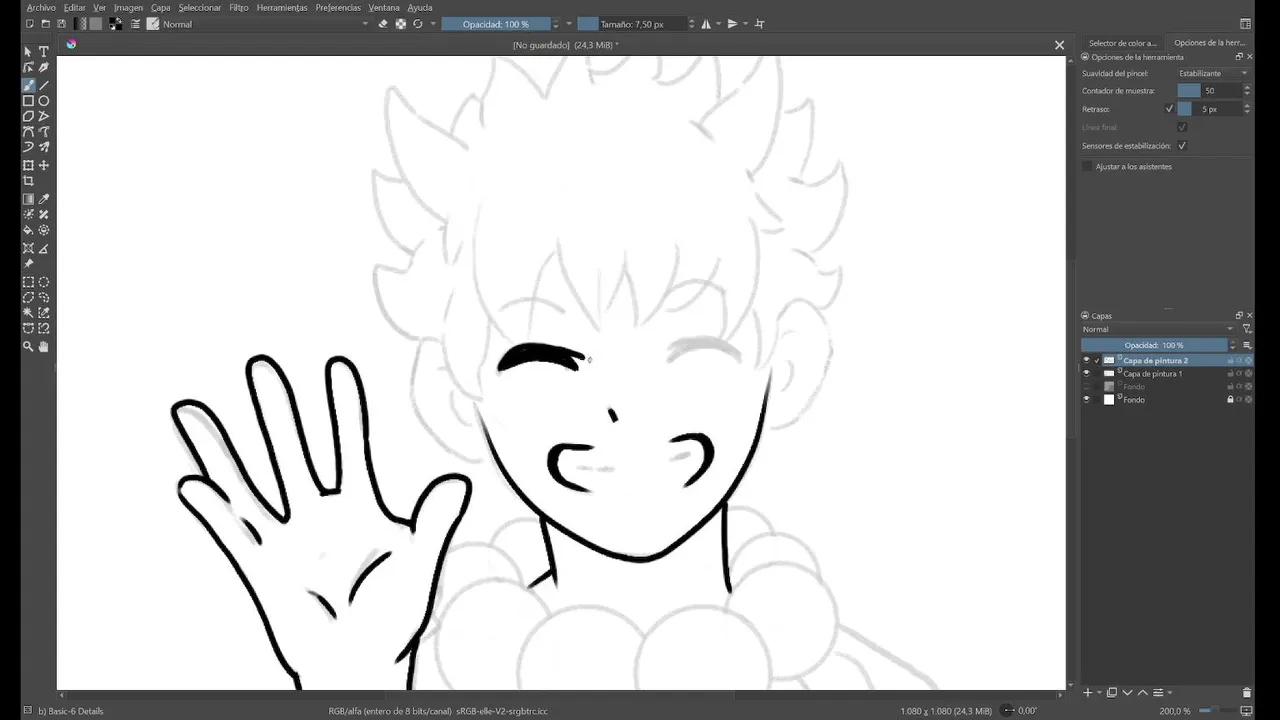1280x720 pixels.
Task: Toggle Retraso checkbox
Action: pyautogui.click(x=1169, y=108)
